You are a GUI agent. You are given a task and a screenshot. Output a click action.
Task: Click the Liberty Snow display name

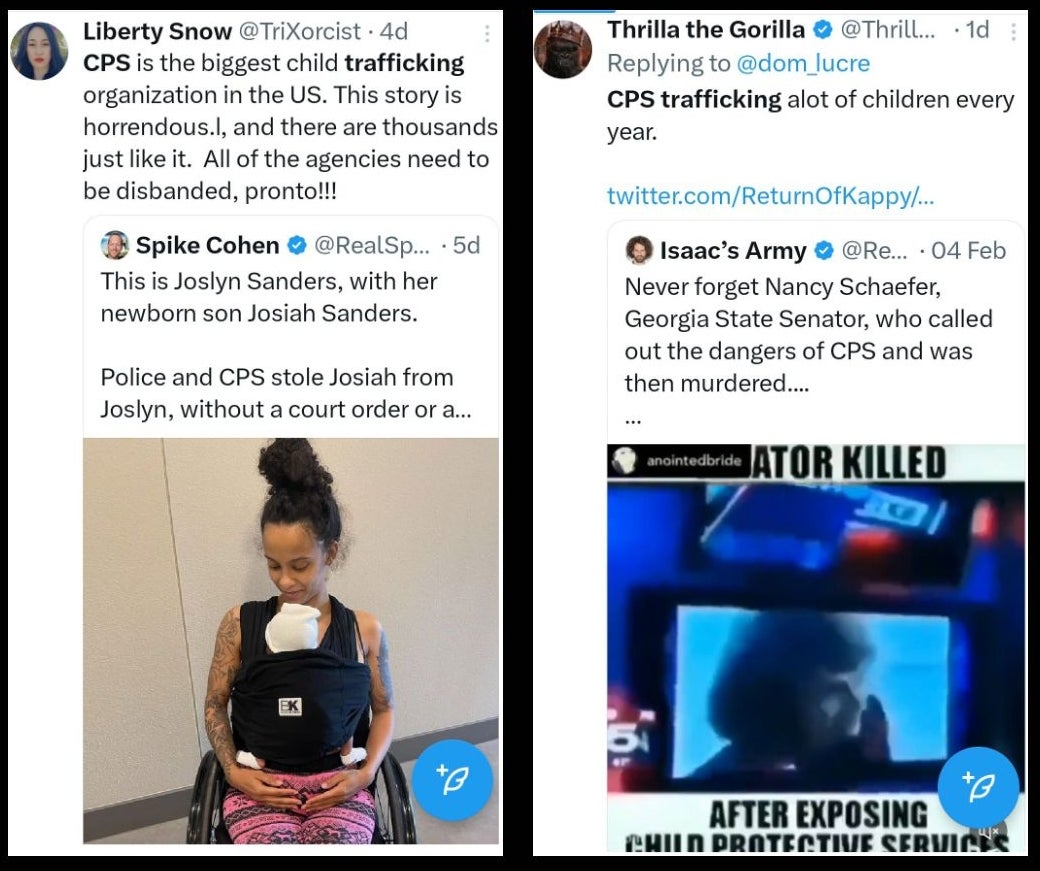157,31
